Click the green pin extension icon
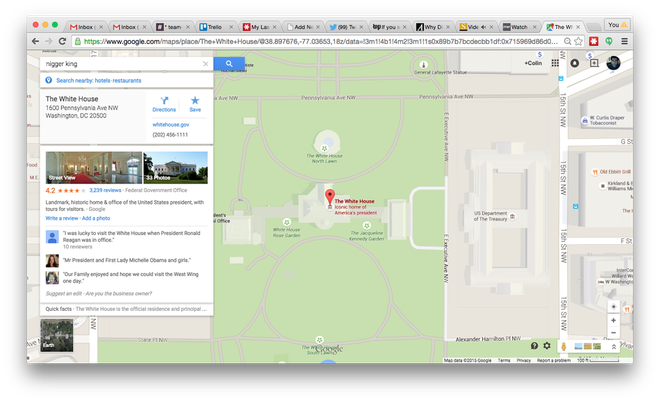The width and height of the screenshot is (660, 402). (609, 41)
